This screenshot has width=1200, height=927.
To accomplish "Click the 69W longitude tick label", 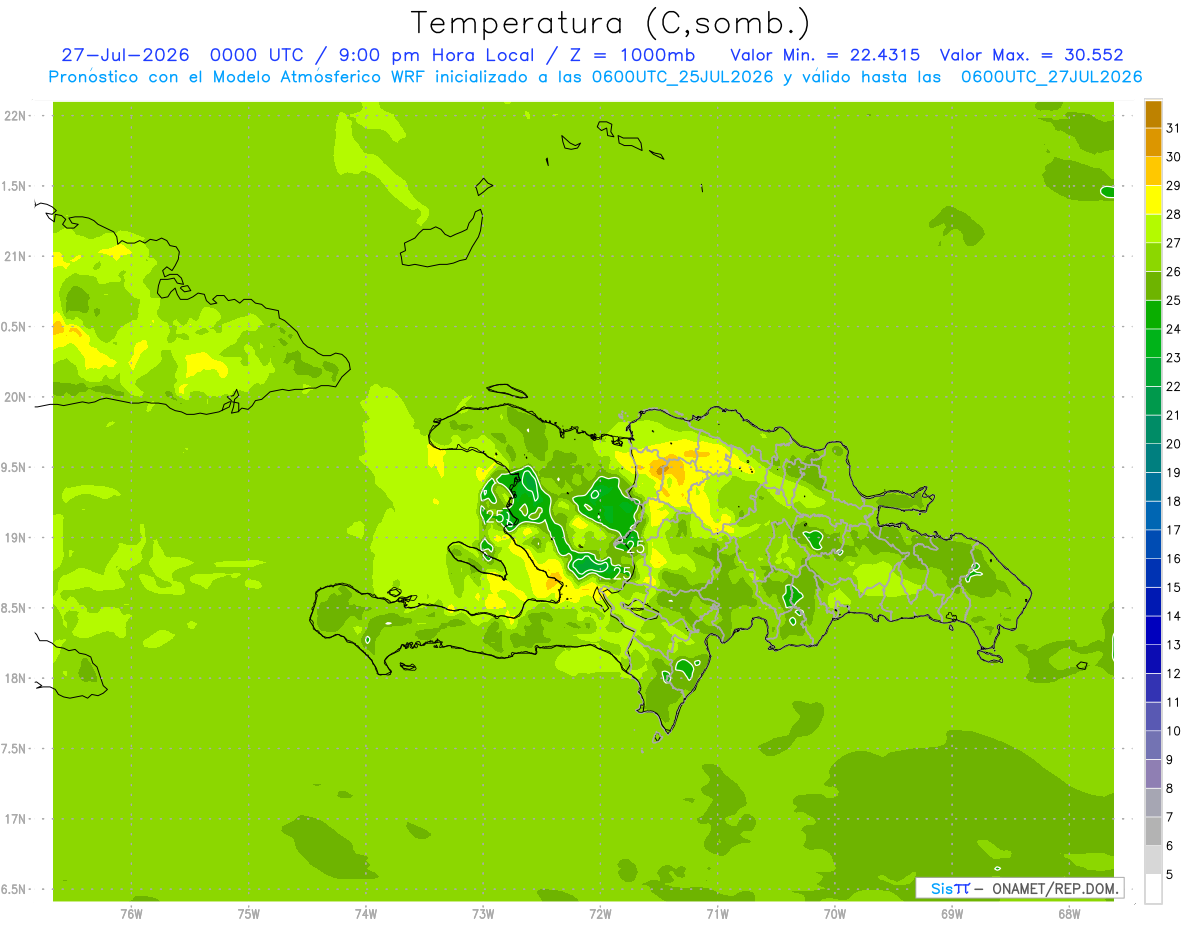I will (952, 914).
